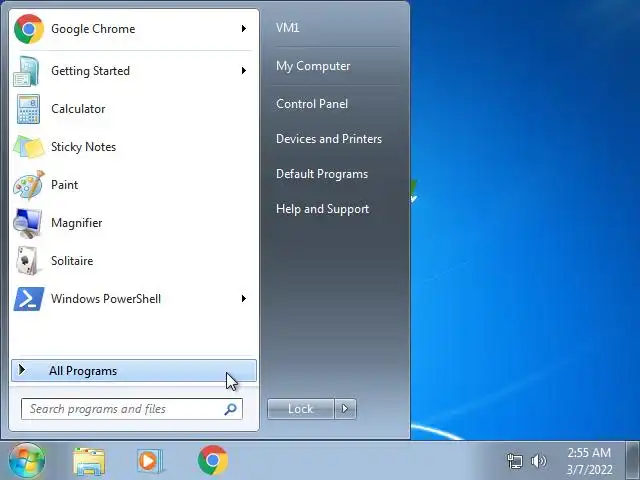Click the Google Chrome text label
Image resolution: width=640 pixels, height=480 pixels.
(x=93, y=29)
